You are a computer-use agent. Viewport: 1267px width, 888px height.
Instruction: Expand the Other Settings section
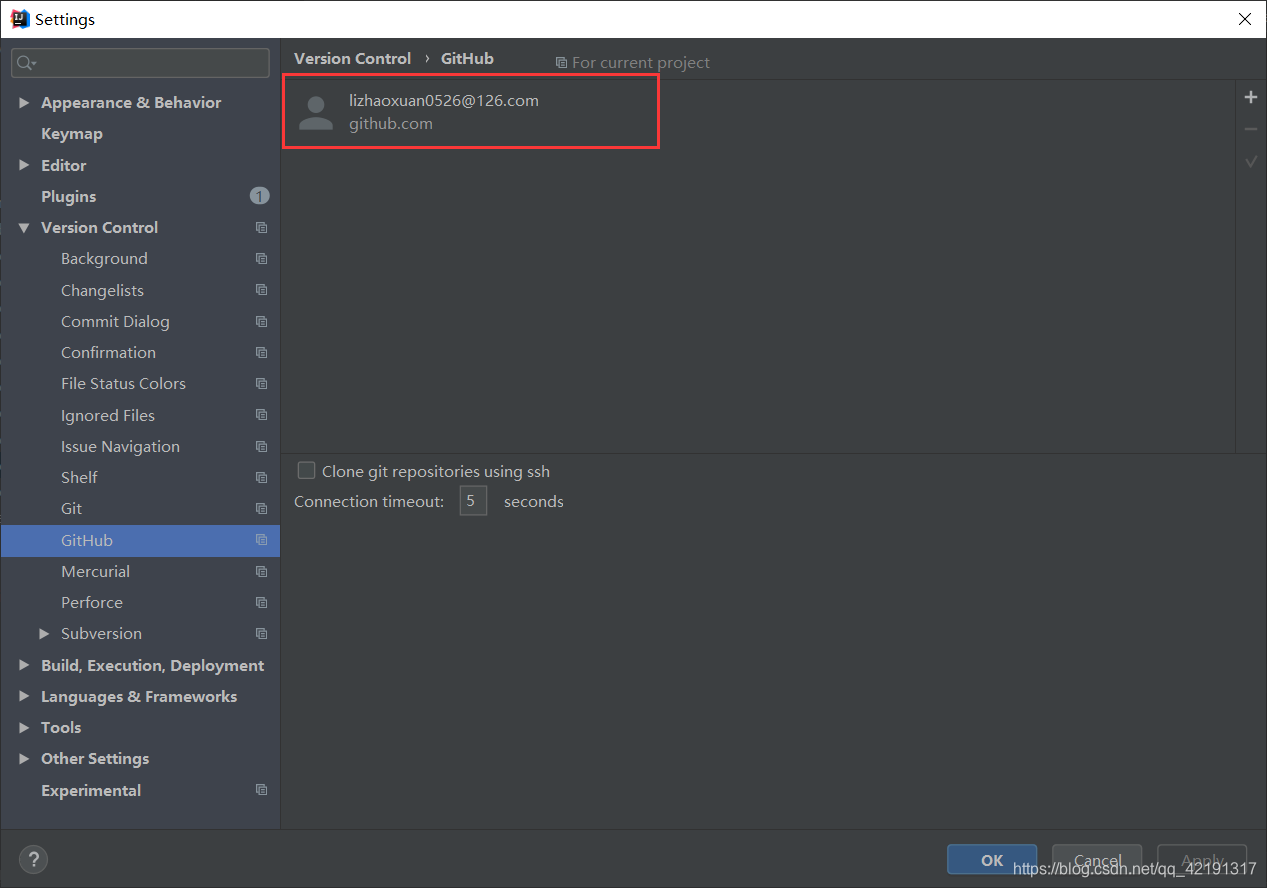24,758
